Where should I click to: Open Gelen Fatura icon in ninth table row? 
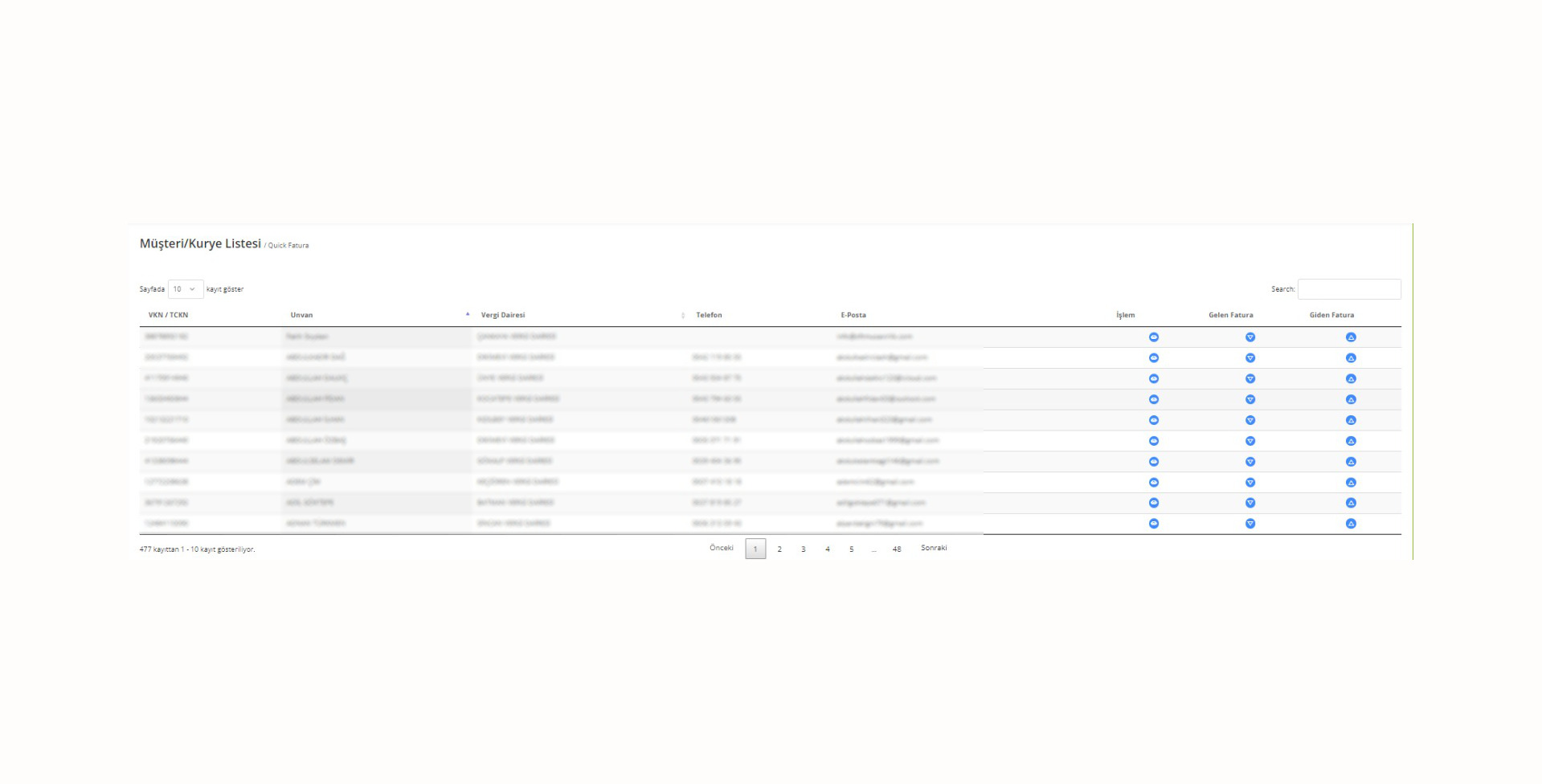(1250, 503)
